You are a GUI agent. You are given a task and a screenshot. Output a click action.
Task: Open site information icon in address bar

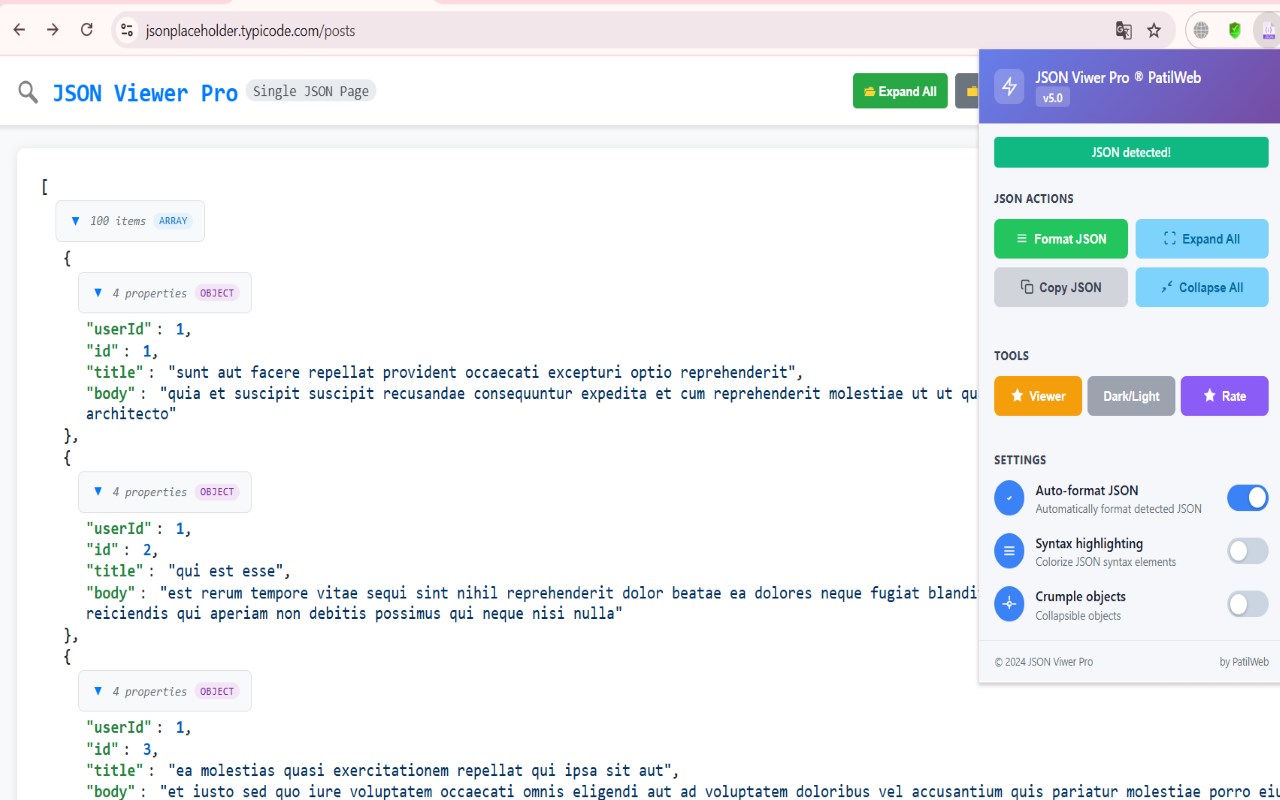127,31
